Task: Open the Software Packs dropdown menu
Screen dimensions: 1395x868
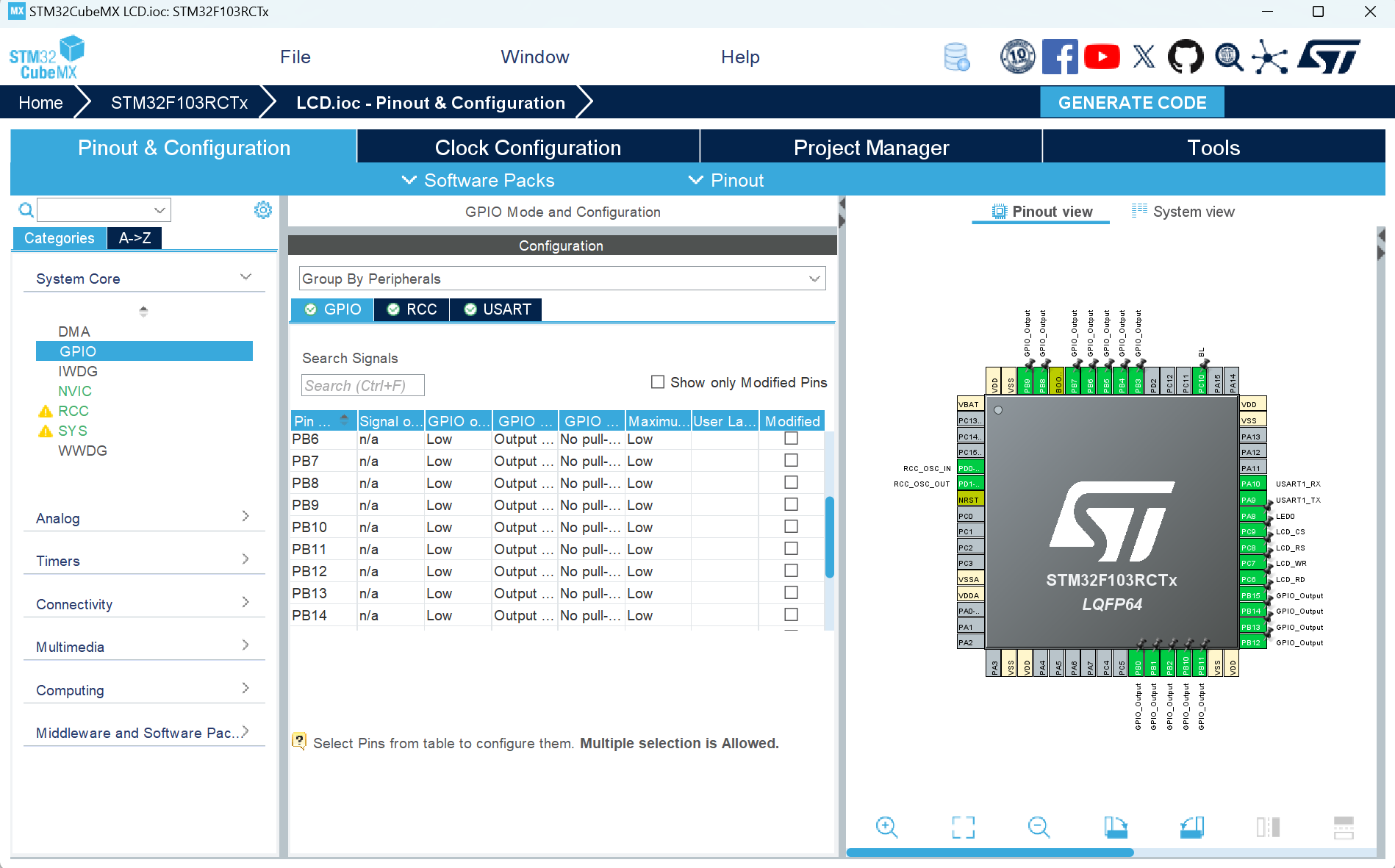Action: click(478, 180)
